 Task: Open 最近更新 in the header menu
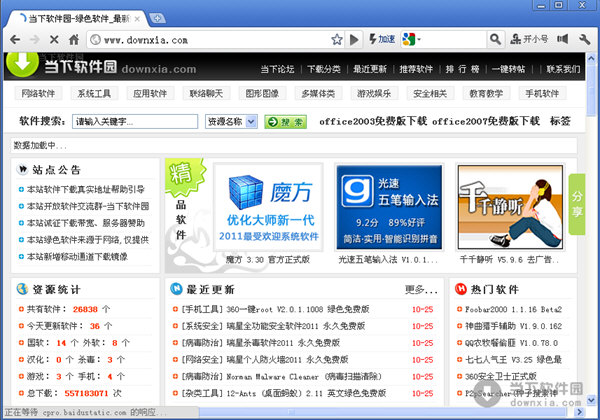click(370, 69)
